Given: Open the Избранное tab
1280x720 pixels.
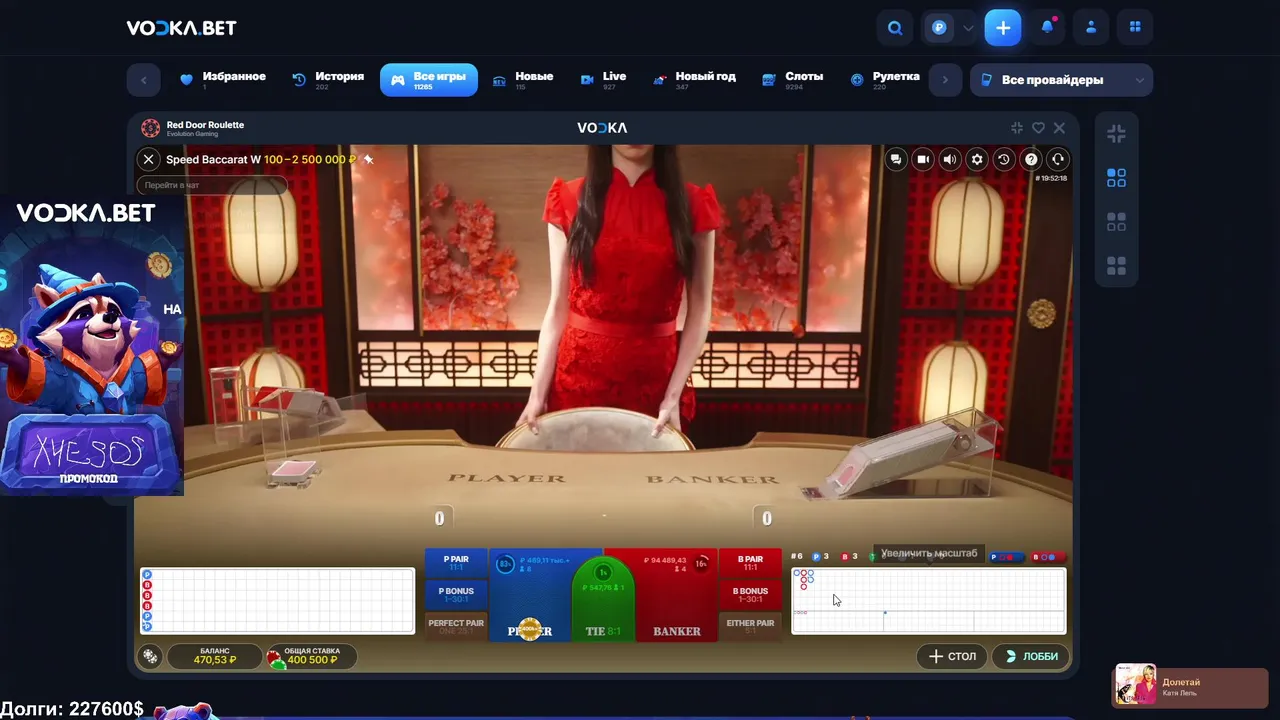Looking at the screenshot, I should click(222, 80).
